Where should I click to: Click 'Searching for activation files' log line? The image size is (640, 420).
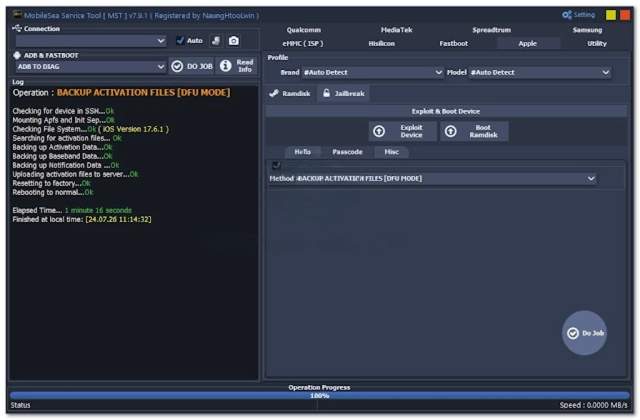(x=67, y=138)
